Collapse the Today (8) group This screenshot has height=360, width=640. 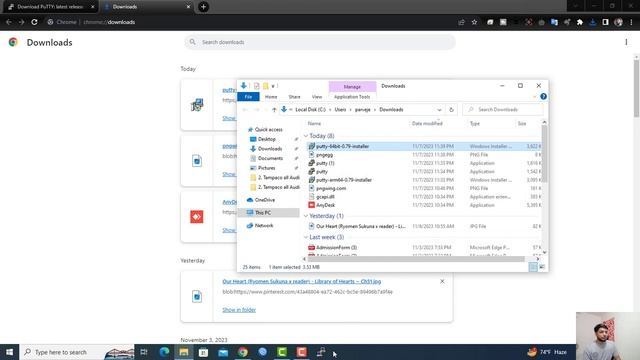click(306, 136)
